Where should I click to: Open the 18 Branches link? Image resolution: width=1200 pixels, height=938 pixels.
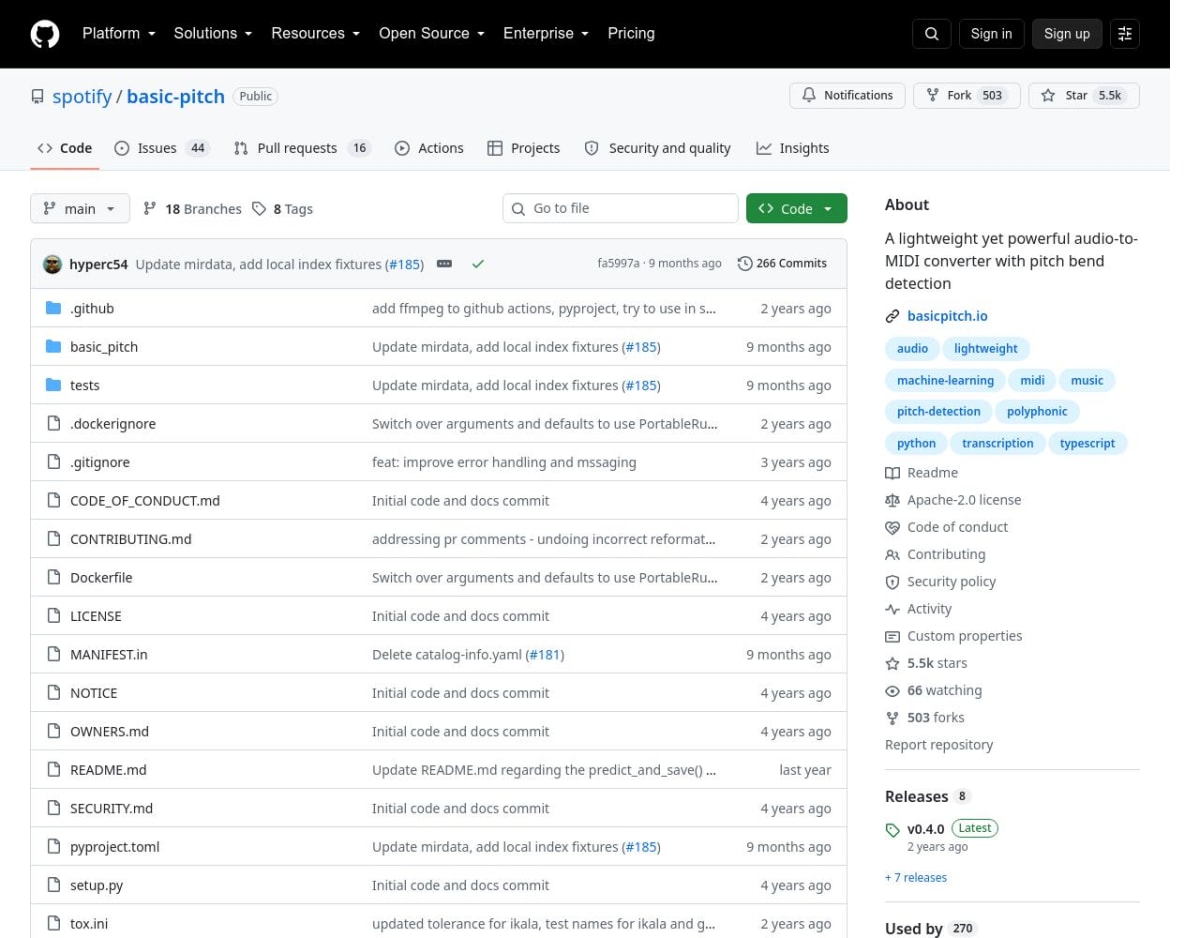192,209
